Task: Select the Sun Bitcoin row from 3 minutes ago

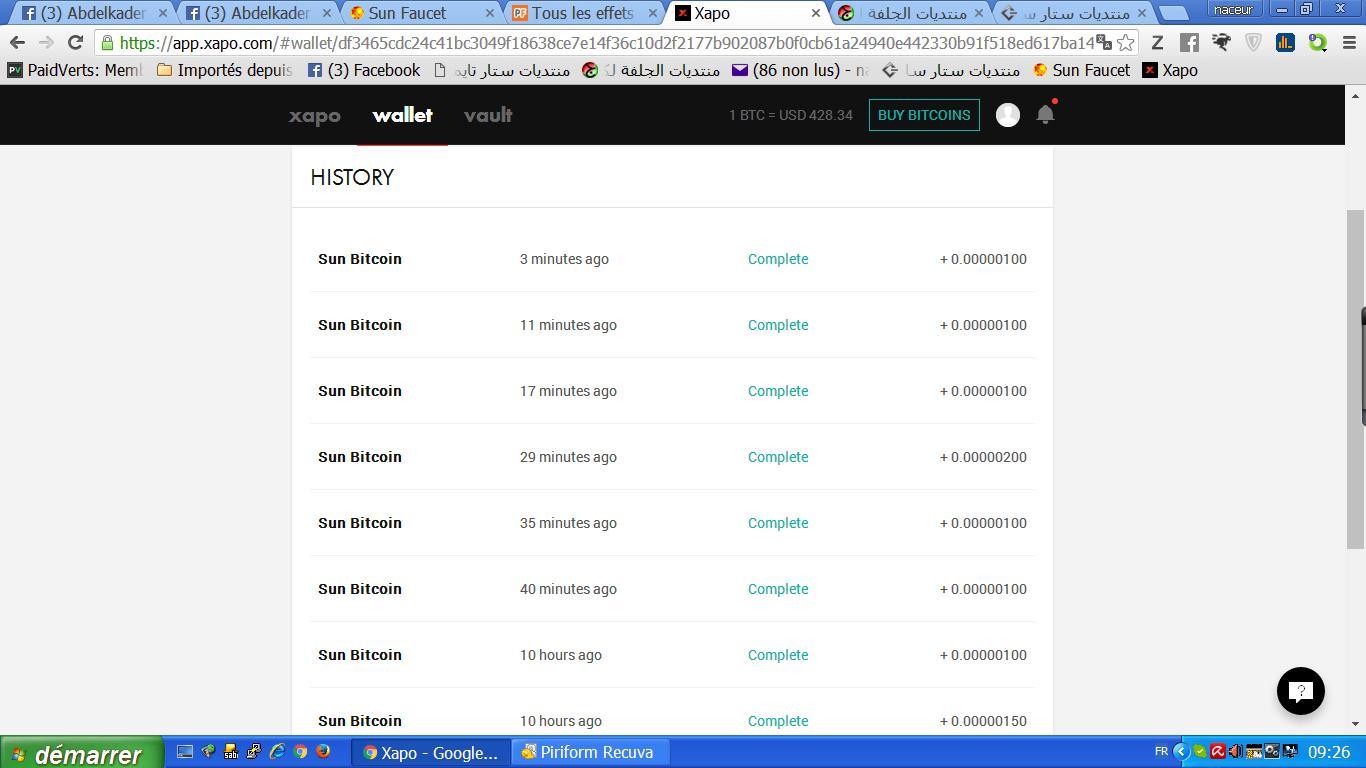Action: [x=672, y=259]
